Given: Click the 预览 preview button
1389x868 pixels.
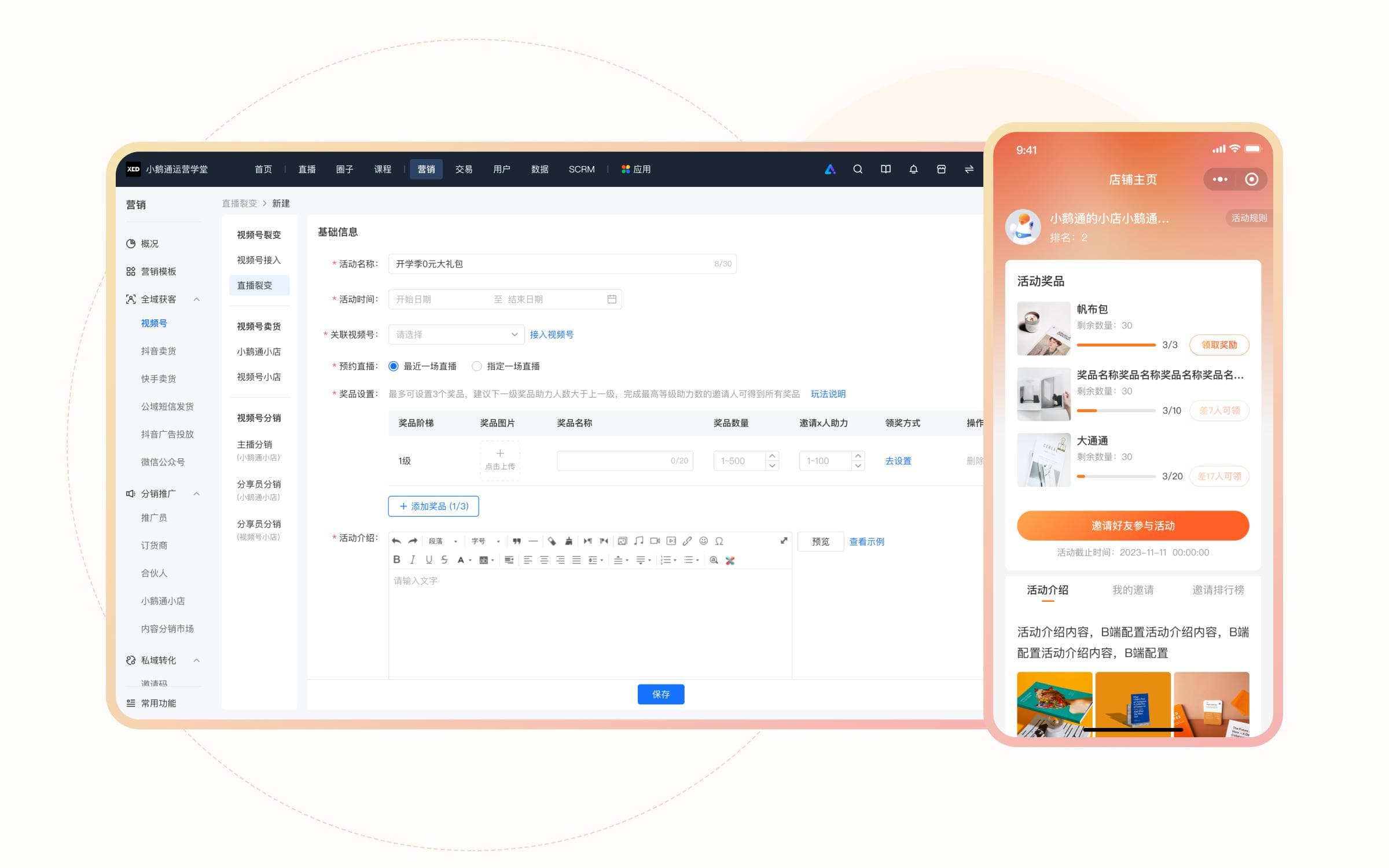Looking at the screenshot, I should (820, 542).
